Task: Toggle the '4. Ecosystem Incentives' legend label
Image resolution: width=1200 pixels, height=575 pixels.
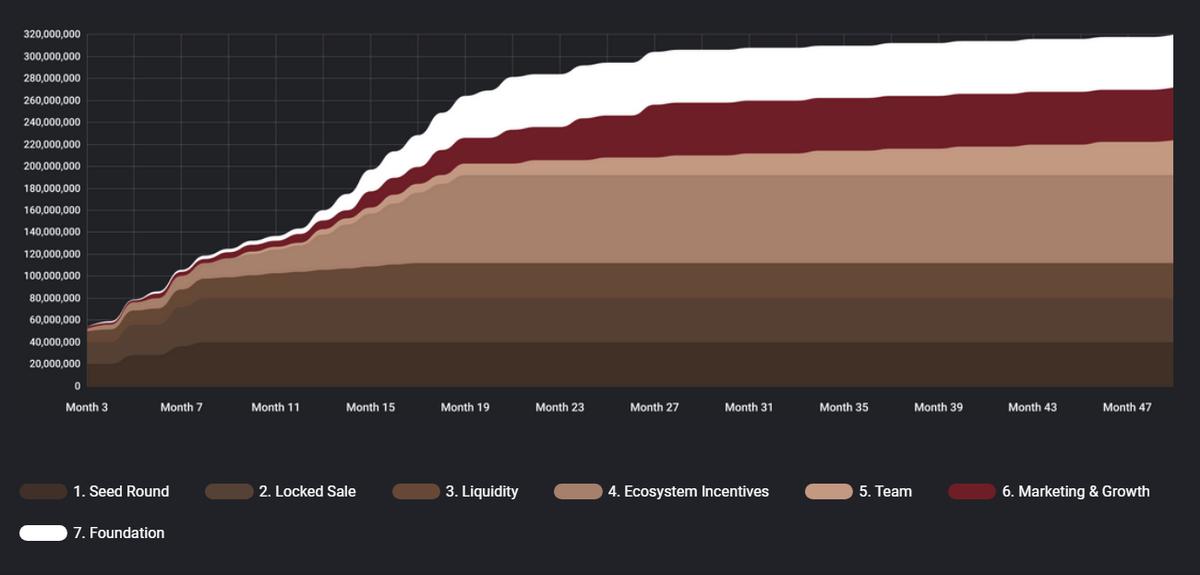Action: (688, 492)
